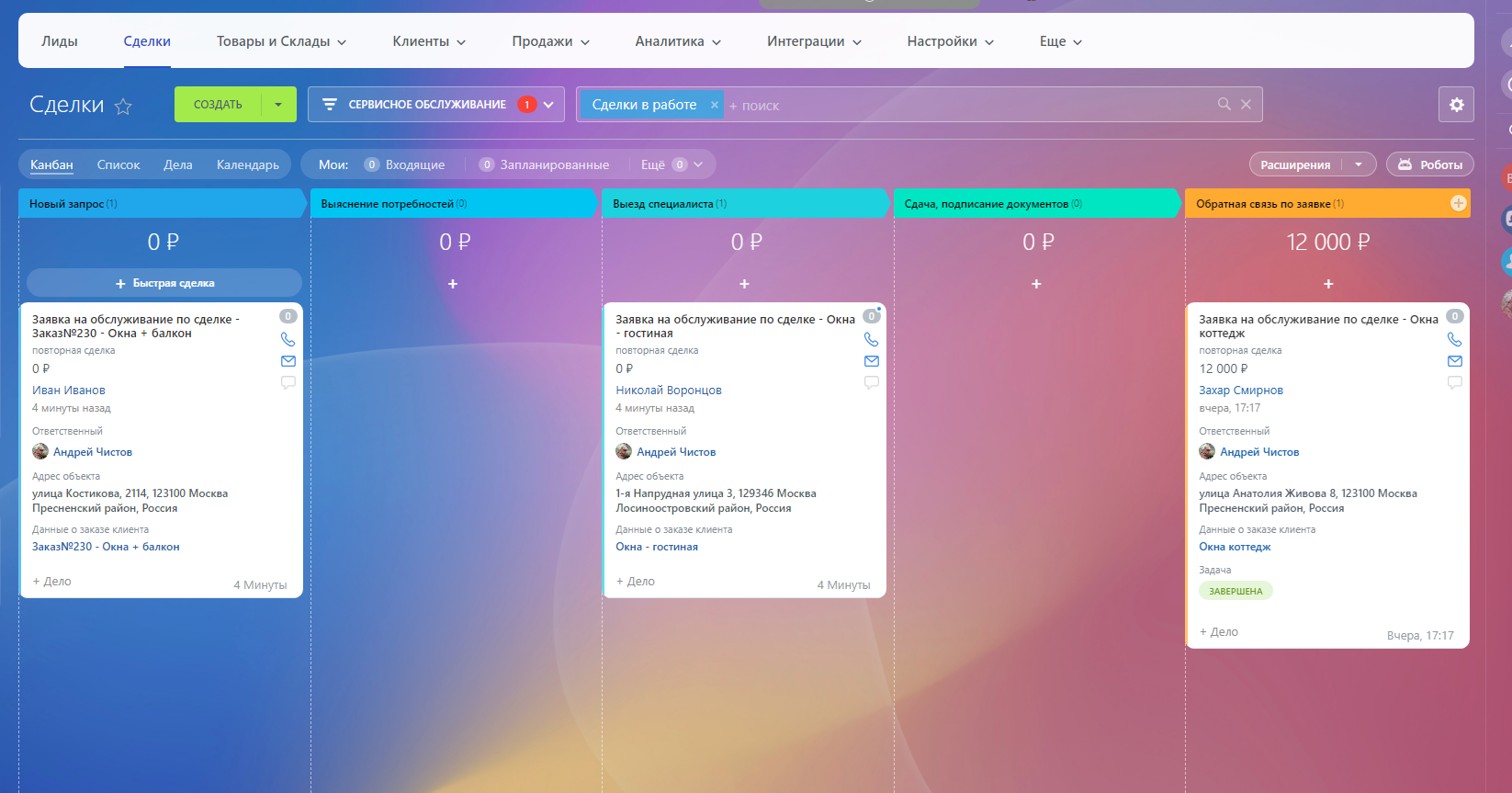The image size is (1512, 793).
Task: Add deal via plus under 'Выяснение потребностей'
Action: coord(453,284)
